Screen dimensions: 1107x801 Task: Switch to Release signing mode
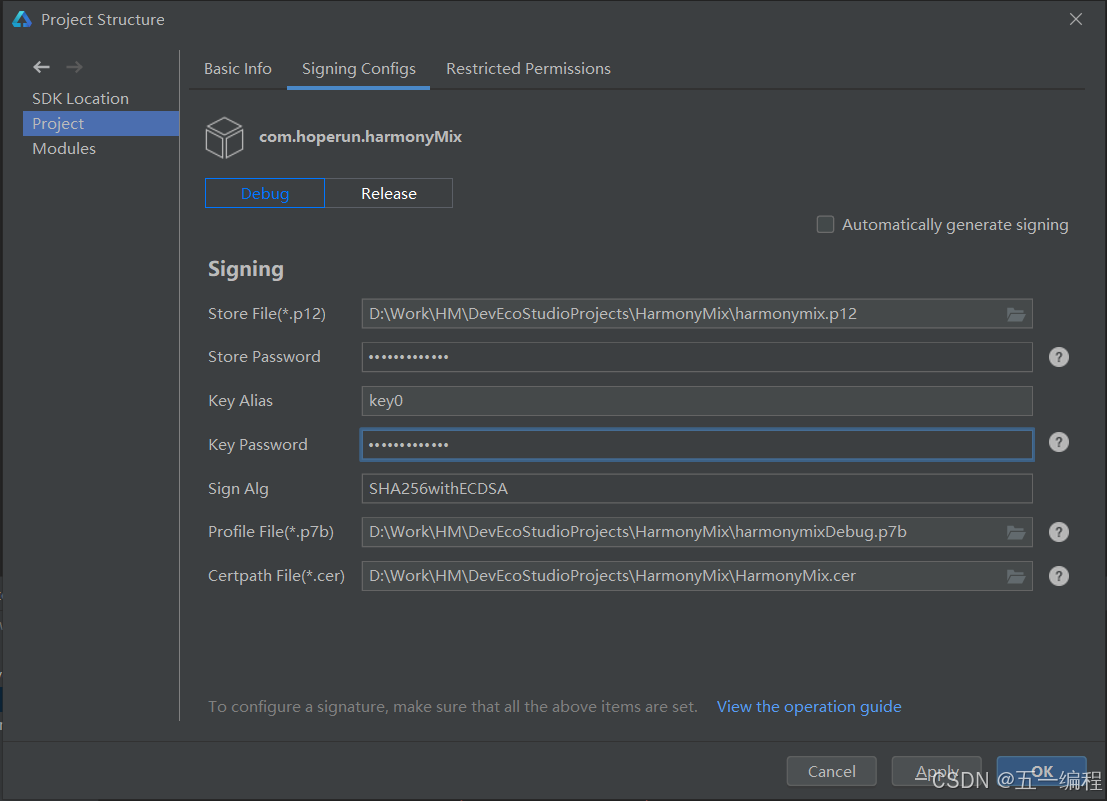[389, 193]
